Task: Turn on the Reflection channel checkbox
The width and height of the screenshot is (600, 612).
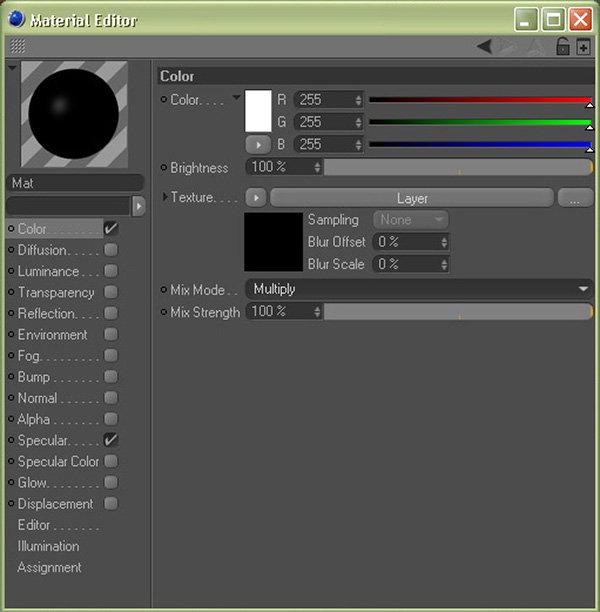Action: point(111,313)
